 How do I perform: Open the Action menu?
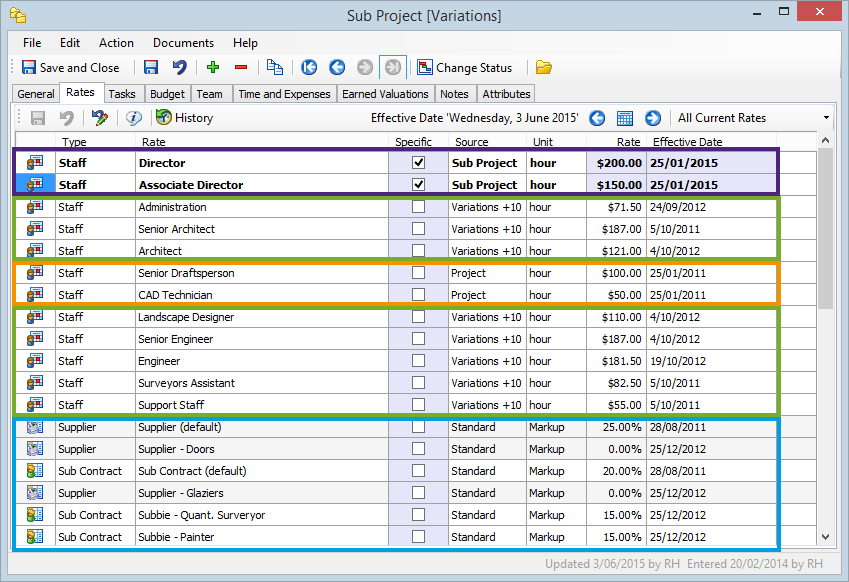[x=116, y=43]
